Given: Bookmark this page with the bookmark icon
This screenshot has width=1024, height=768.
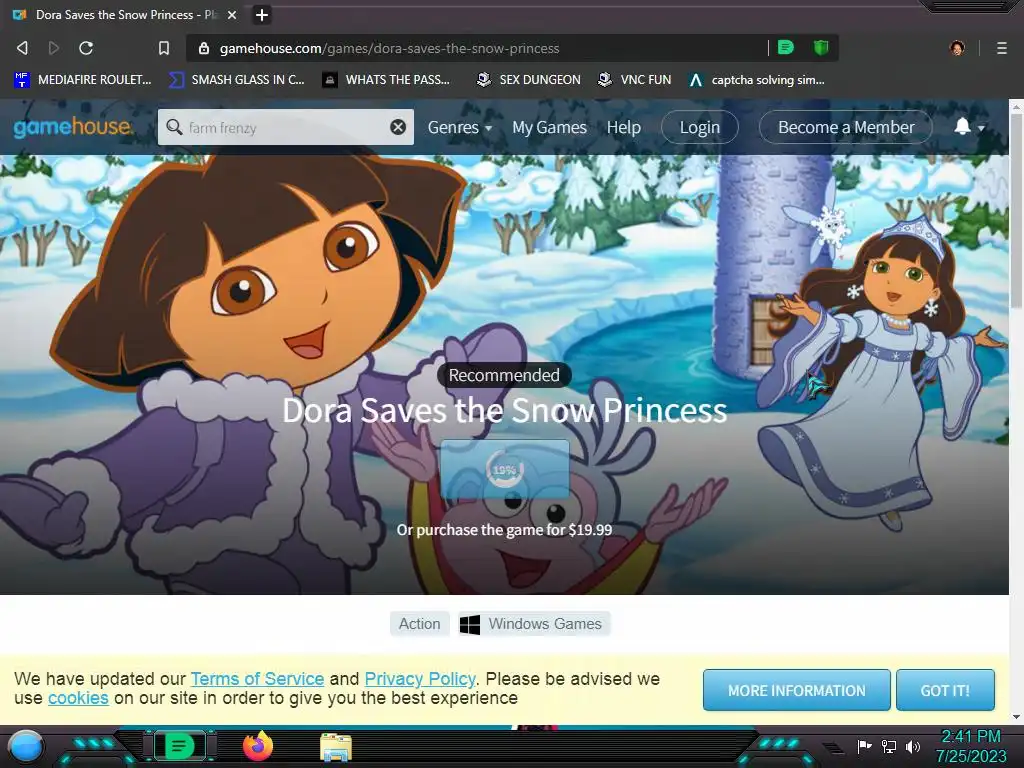Looking at the screenshot, I should (x=164, y=48).
